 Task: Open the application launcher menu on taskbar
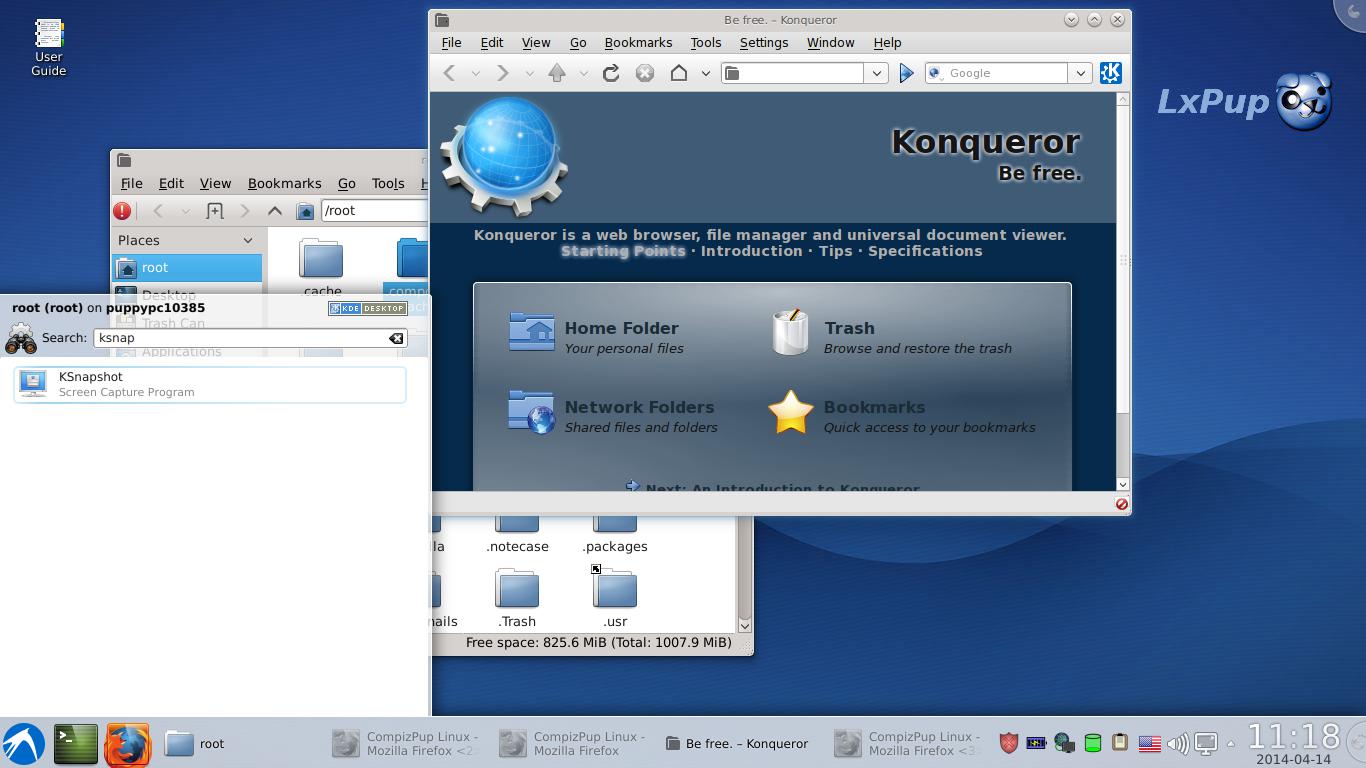(x=23, y=744)
